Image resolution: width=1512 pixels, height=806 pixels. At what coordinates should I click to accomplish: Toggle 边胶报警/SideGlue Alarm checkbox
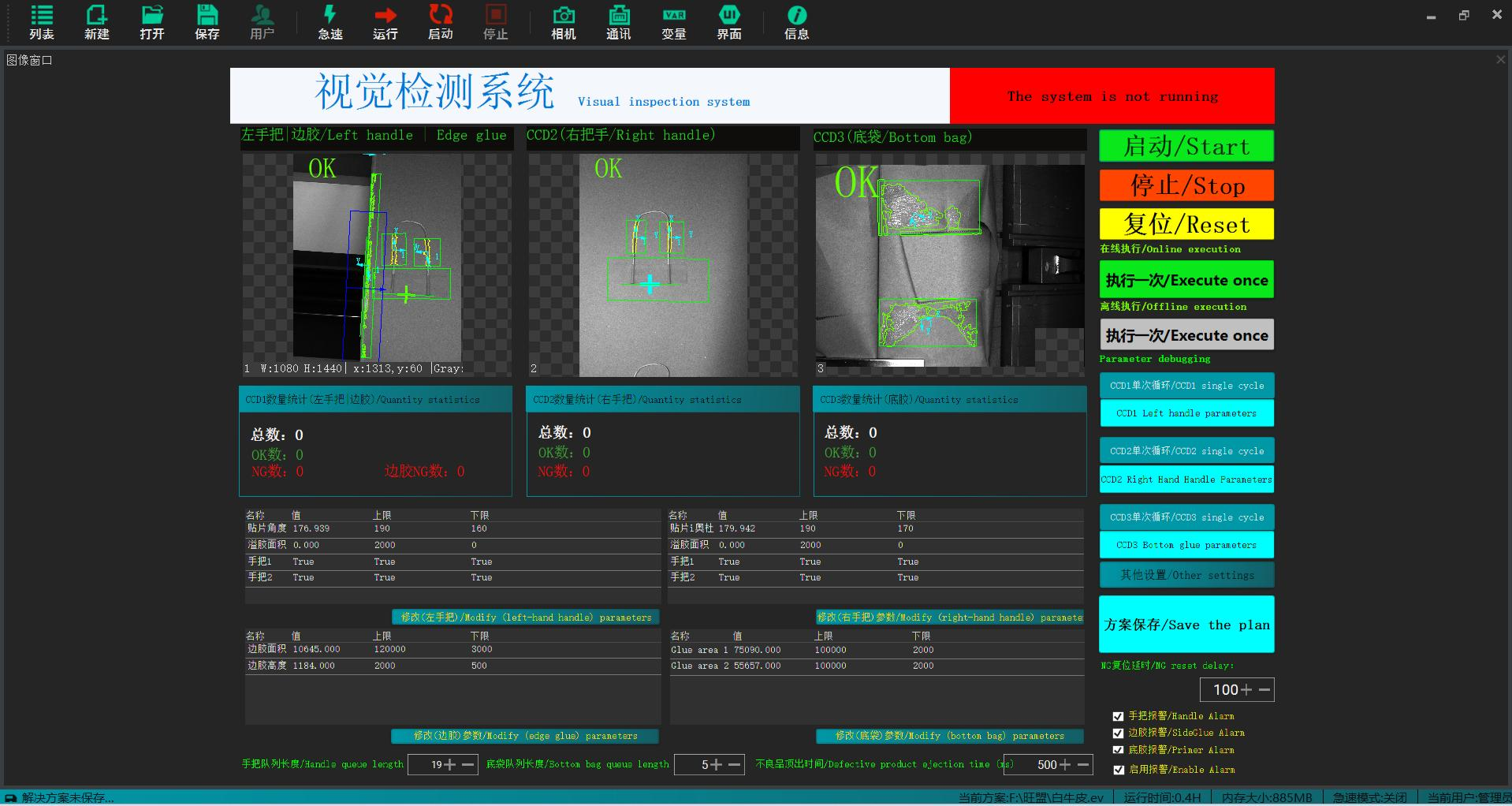pyautogui.click(x=1118, y=733)
